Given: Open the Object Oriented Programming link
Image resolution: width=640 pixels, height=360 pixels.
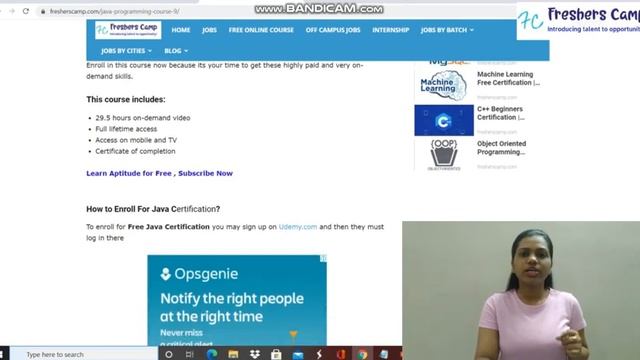Looking at the screenshot, I should (x=501, y=148).
